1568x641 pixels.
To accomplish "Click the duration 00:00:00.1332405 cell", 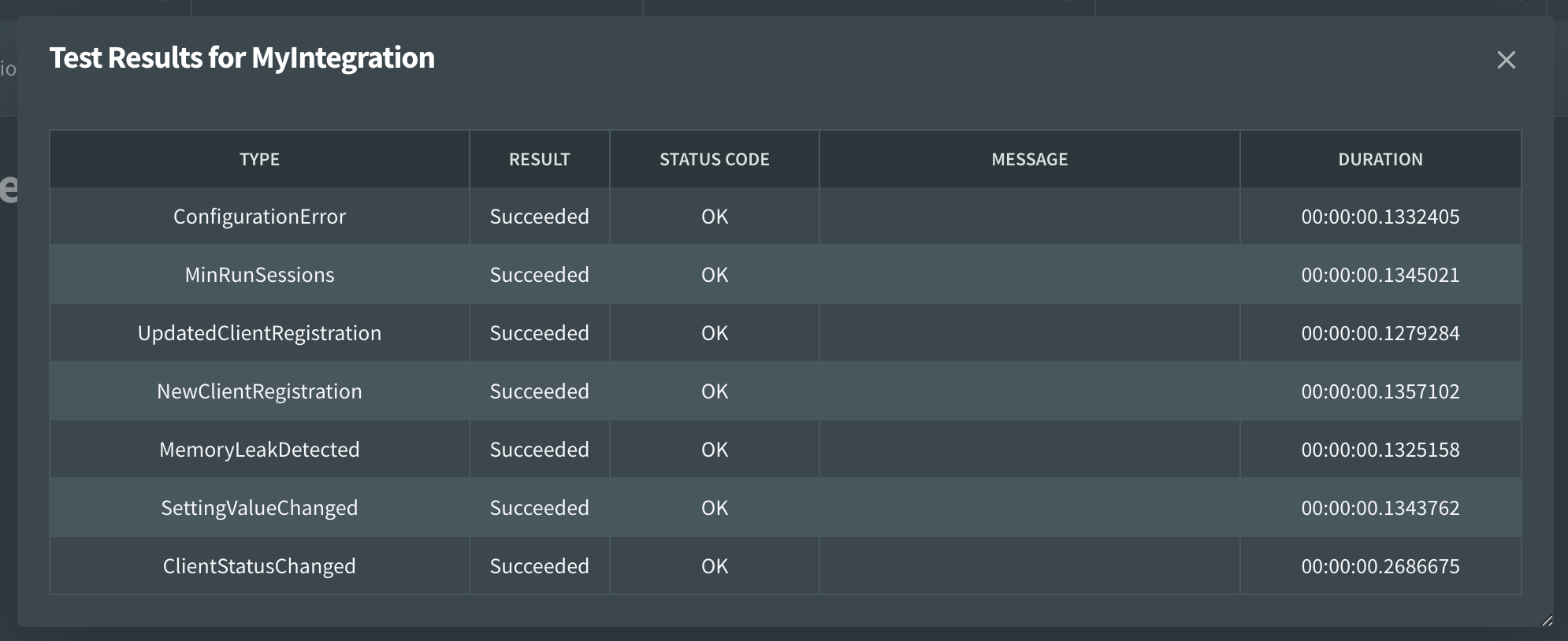I will (x=1380, y=217).
